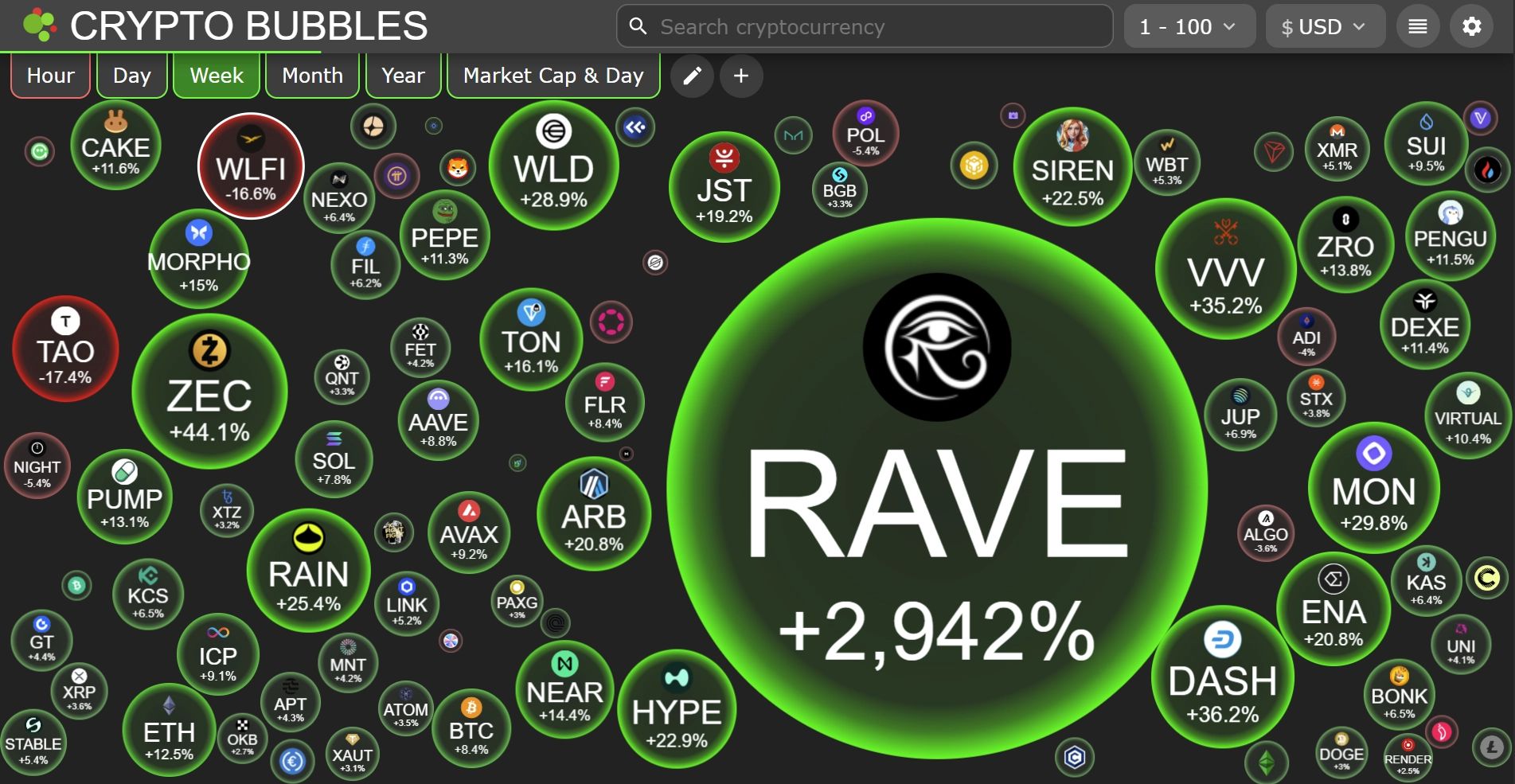Open the PEPE bubble
1515x784 pixels.
(444, 236)
